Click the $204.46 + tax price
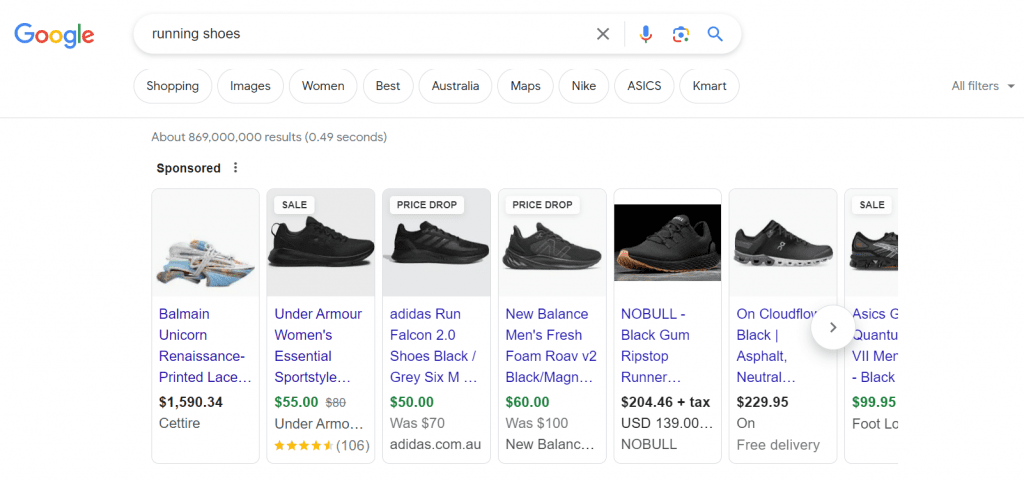Image resolution: width=1024 pixels, height=481 pixels. coord(665,402)
